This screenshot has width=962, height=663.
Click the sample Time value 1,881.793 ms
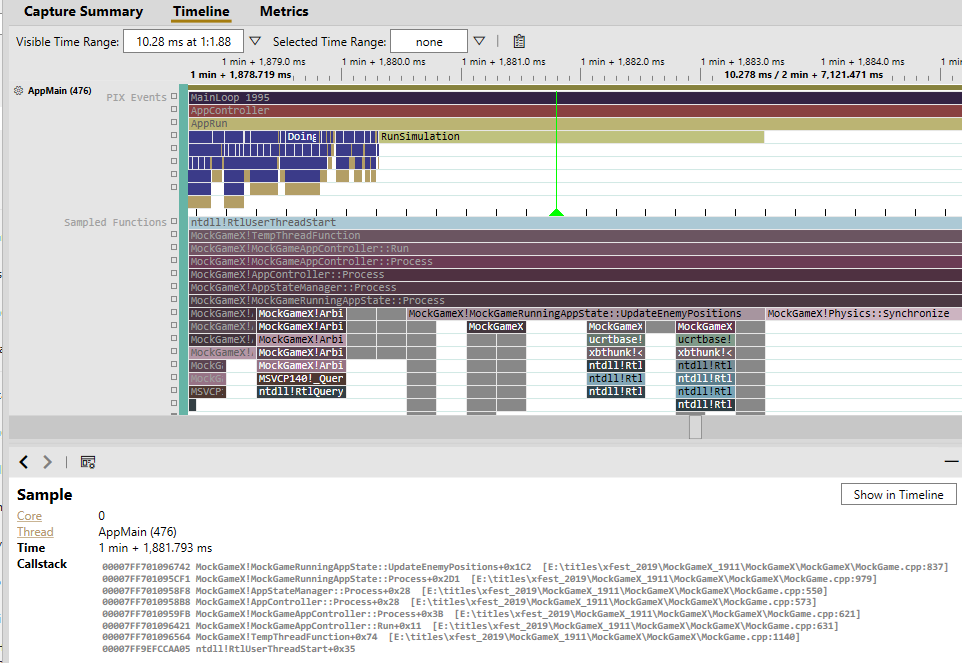[155, 548]
